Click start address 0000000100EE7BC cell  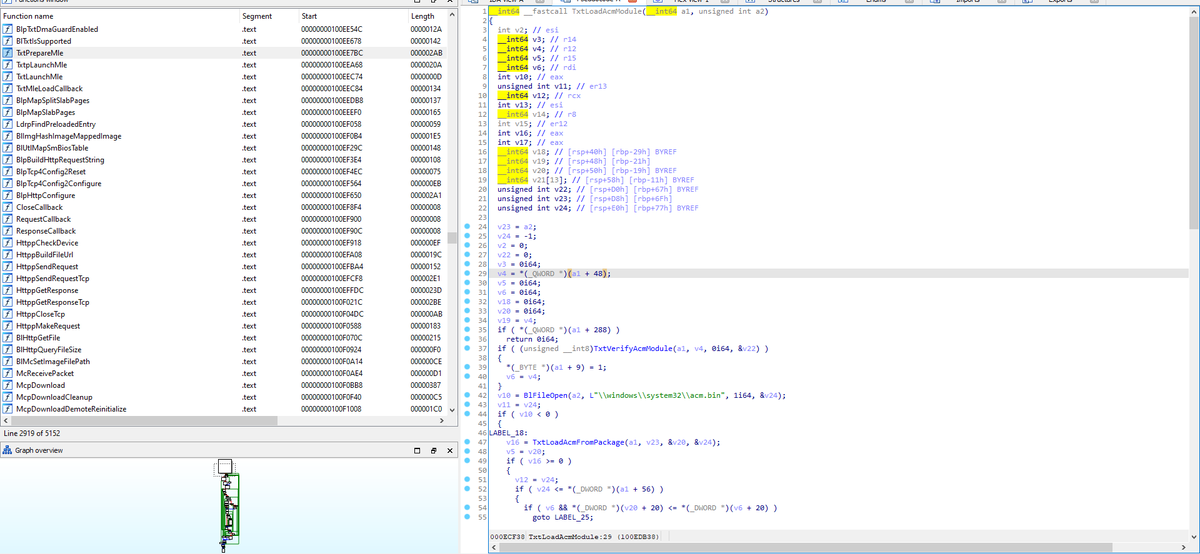pos(331,52)
